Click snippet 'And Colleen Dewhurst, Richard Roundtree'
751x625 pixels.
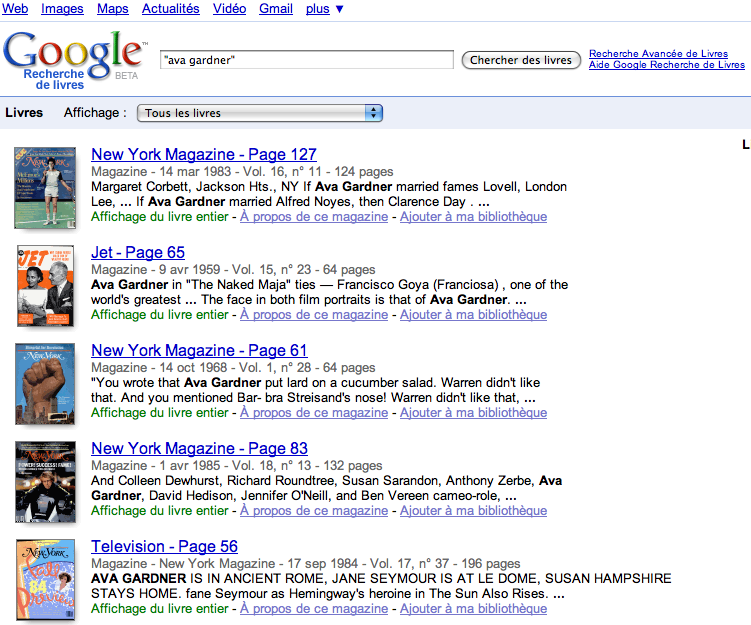click(327, 488)
